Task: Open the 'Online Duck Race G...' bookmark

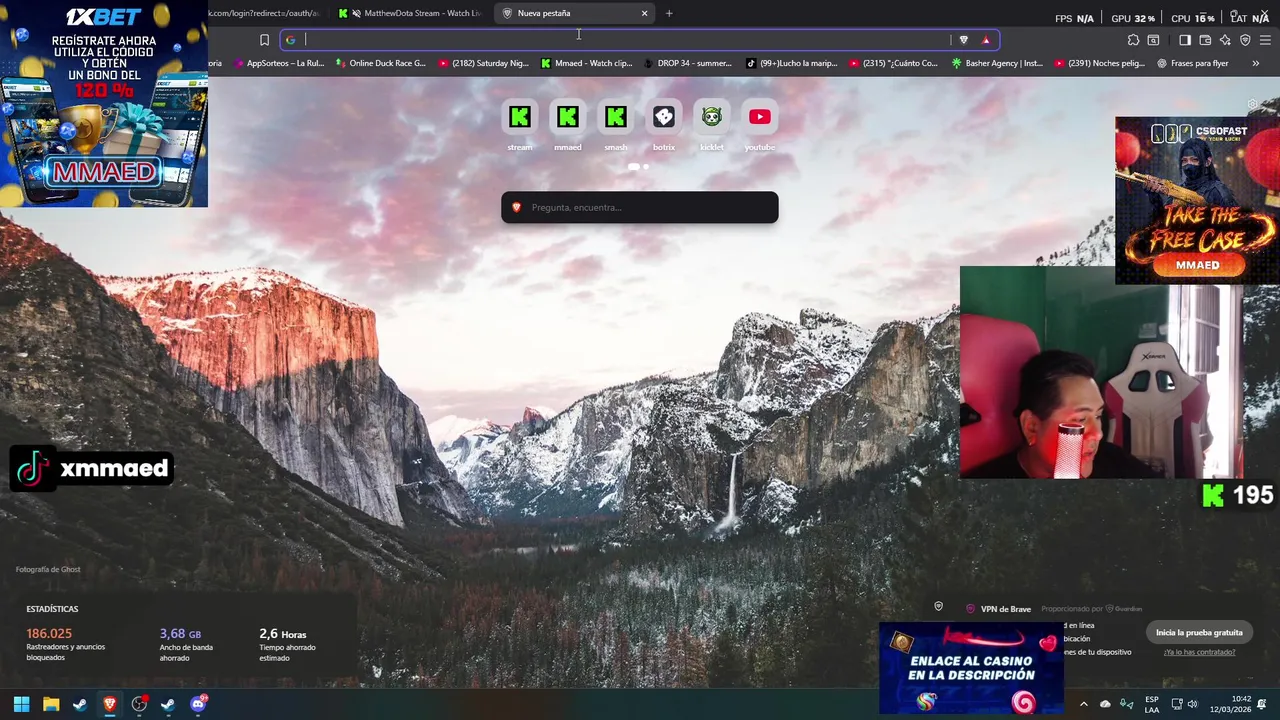Action: (381, 63)
